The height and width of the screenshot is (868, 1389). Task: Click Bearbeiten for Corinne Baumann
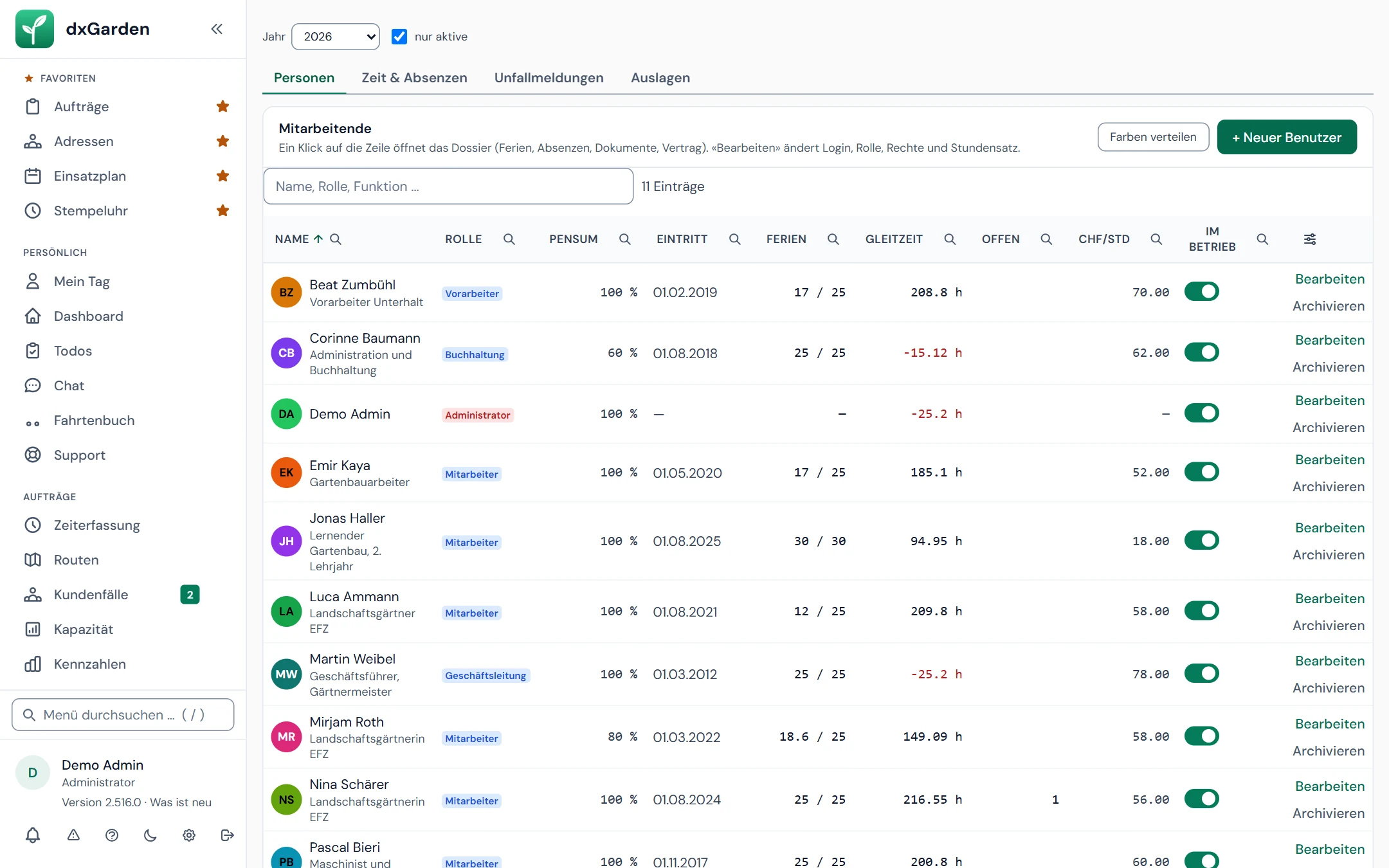1329,340
